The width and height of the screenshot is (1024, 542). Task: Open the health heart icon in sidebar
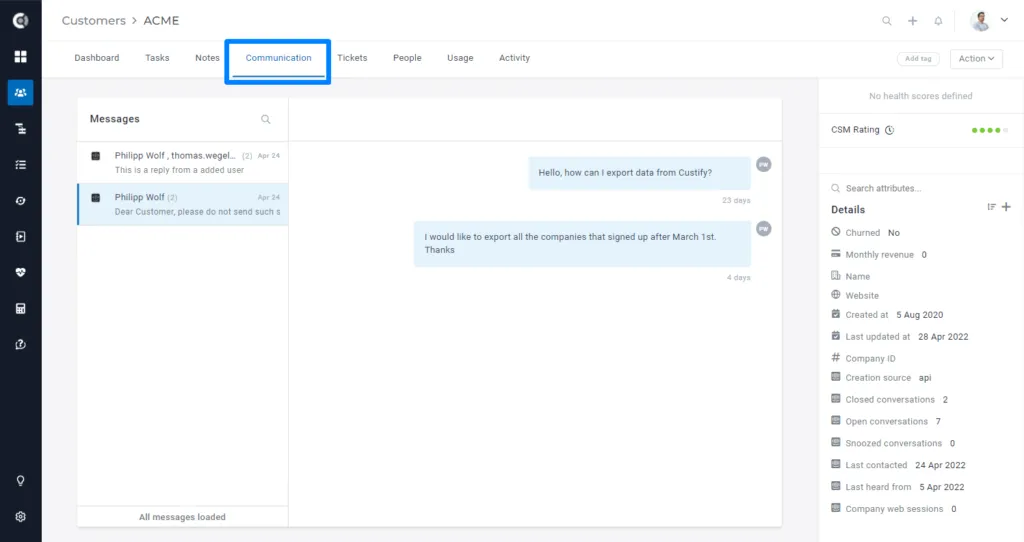(x=20, y=272)
